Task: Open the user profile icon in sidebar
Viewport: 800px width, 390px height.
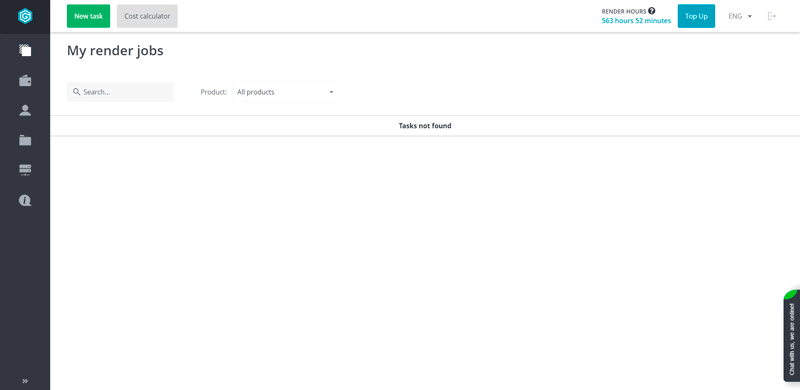Action: click(25, 110)
